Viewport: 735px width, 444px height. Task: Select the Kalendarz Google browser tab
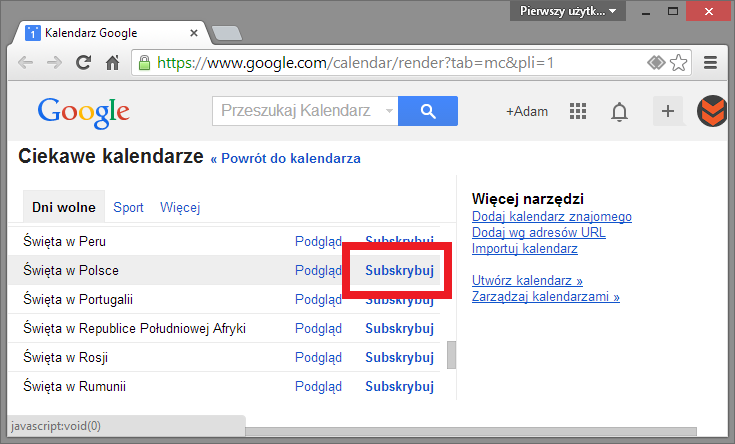(x=110, y=33)
